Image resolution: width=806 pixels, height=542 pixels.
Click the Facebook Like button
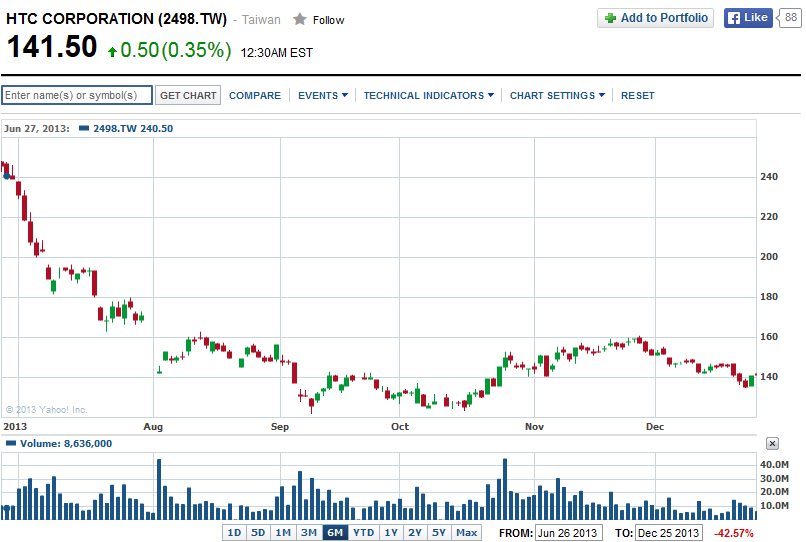tap(748, 18)
